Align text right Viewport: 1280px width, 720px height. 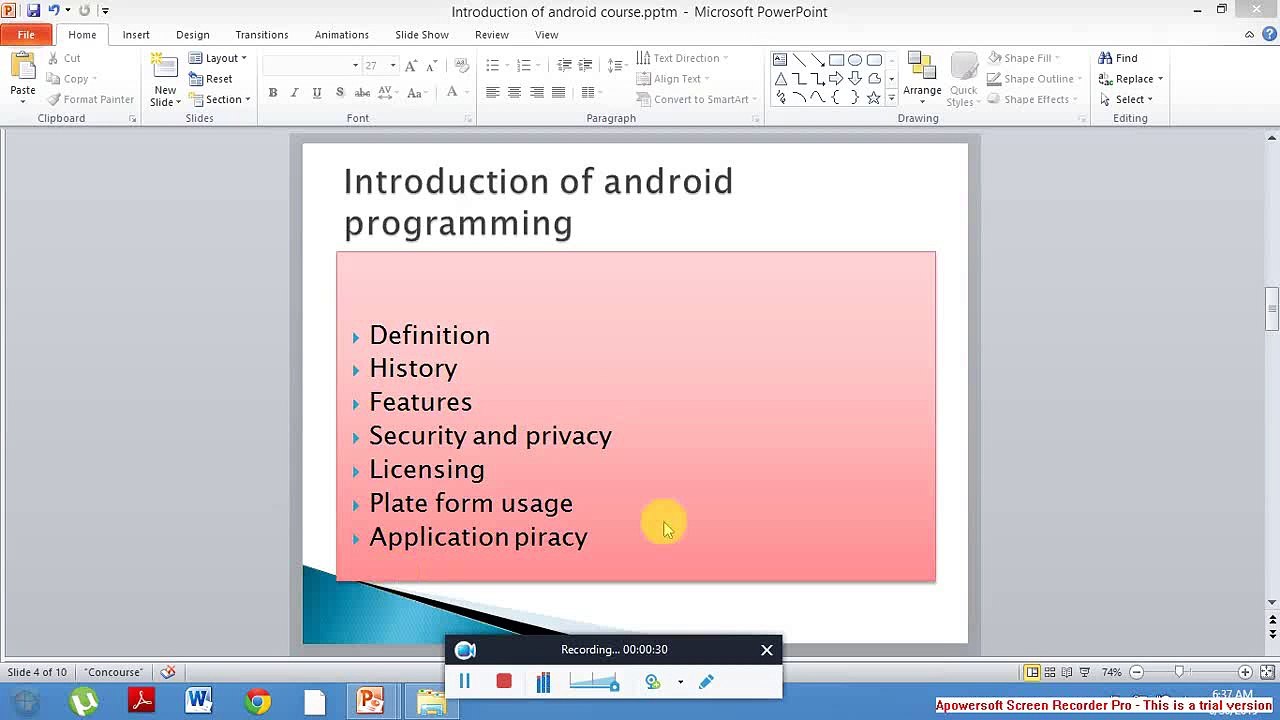[x=537, y=93]
